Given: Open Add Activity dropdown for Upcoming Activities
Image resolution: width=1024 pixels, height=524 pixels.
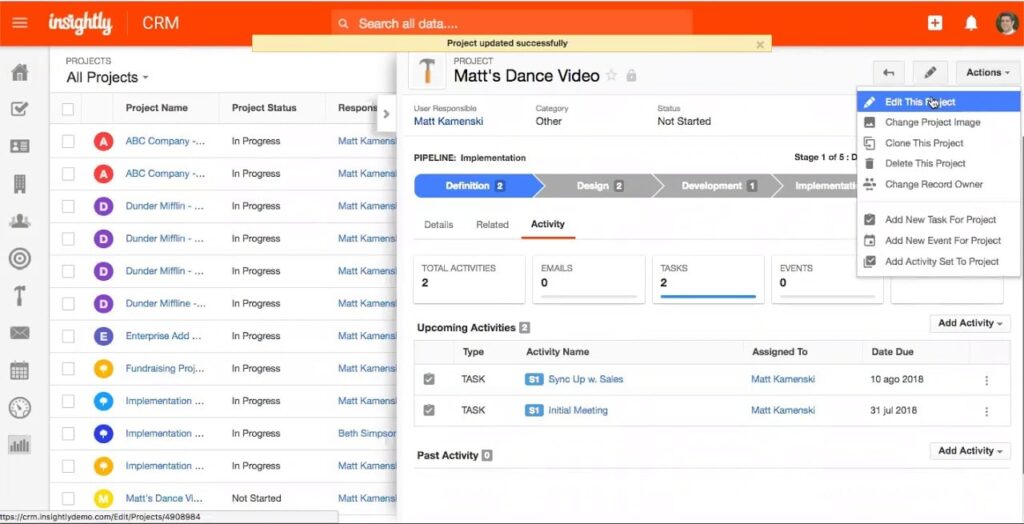Looking at the screenshot, I should (970, 323).
